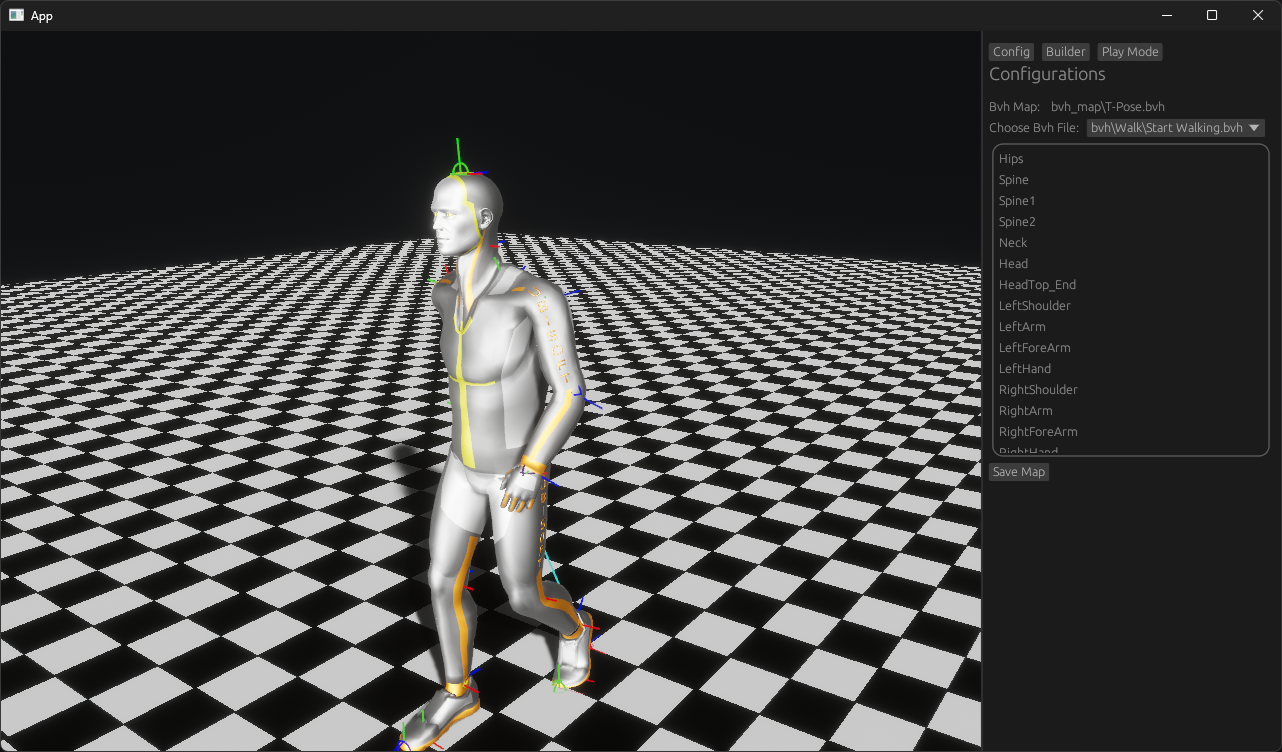Image resolution: width=1282 pixels, height=752 pixels.
Task: Open the Config tab
Action: click(x=1011, y=52)
